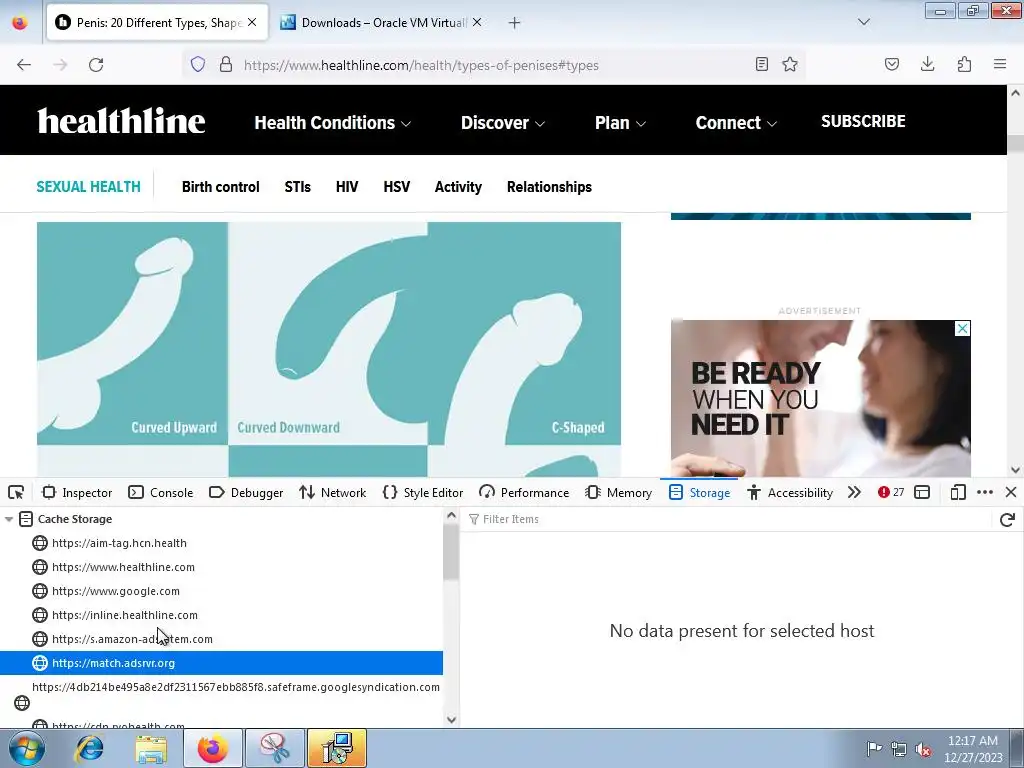1024x768 pixels.
Task: Select safeframe.googlesyndication.com cache entry
Action: click(221, 695)
